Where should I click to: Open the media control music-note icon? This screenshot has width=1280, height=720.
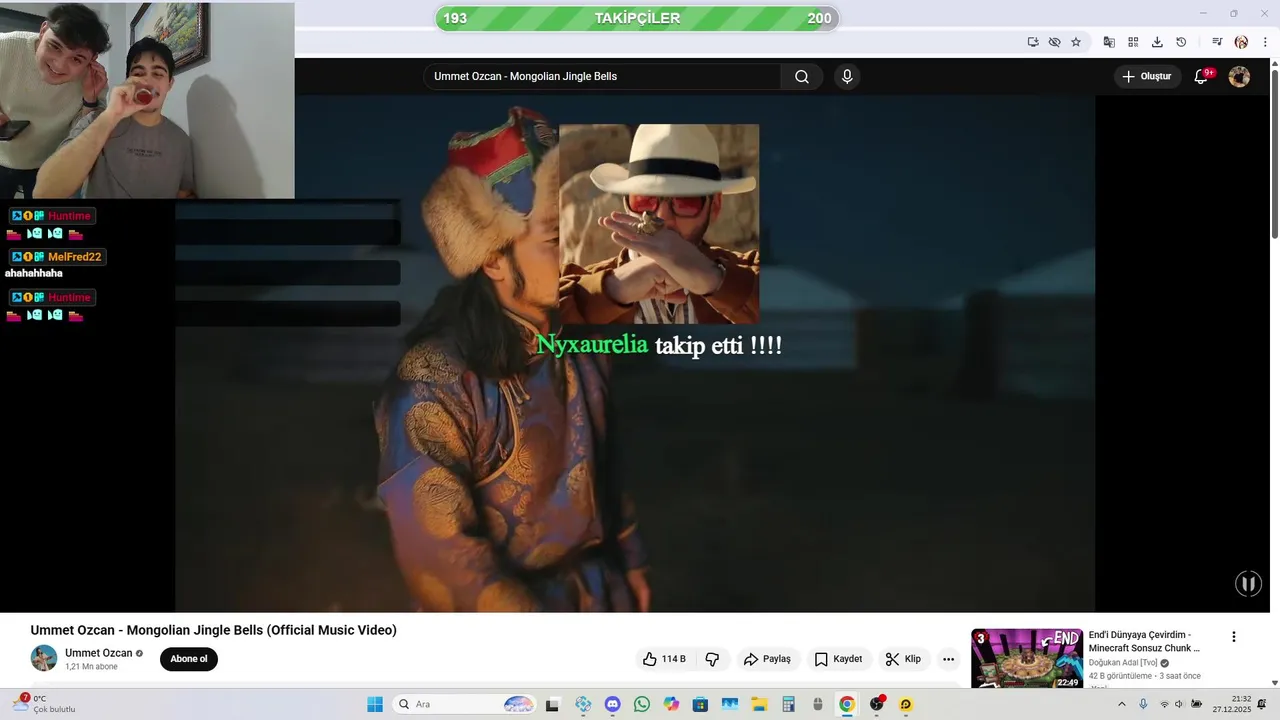pos(1217,42)
